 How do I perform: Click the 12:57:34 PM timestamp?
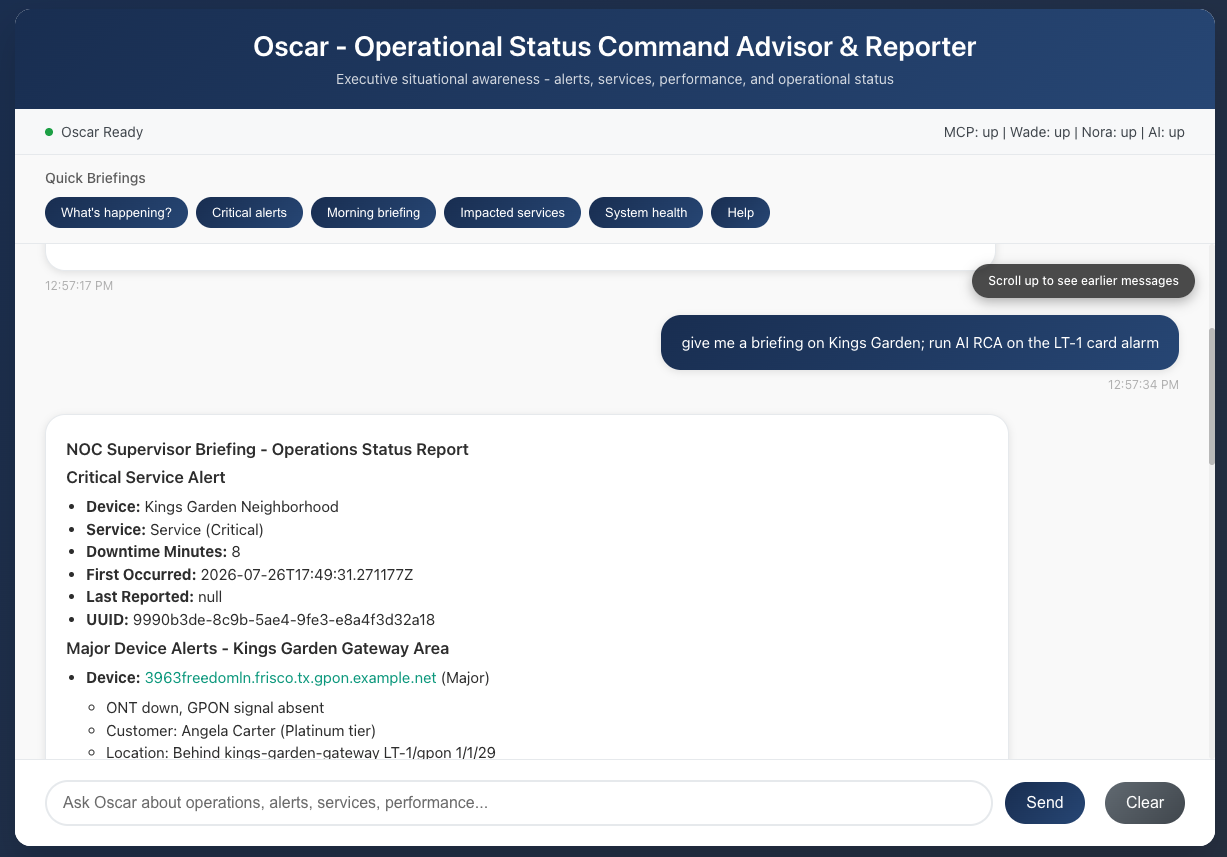pos(1143,385)
